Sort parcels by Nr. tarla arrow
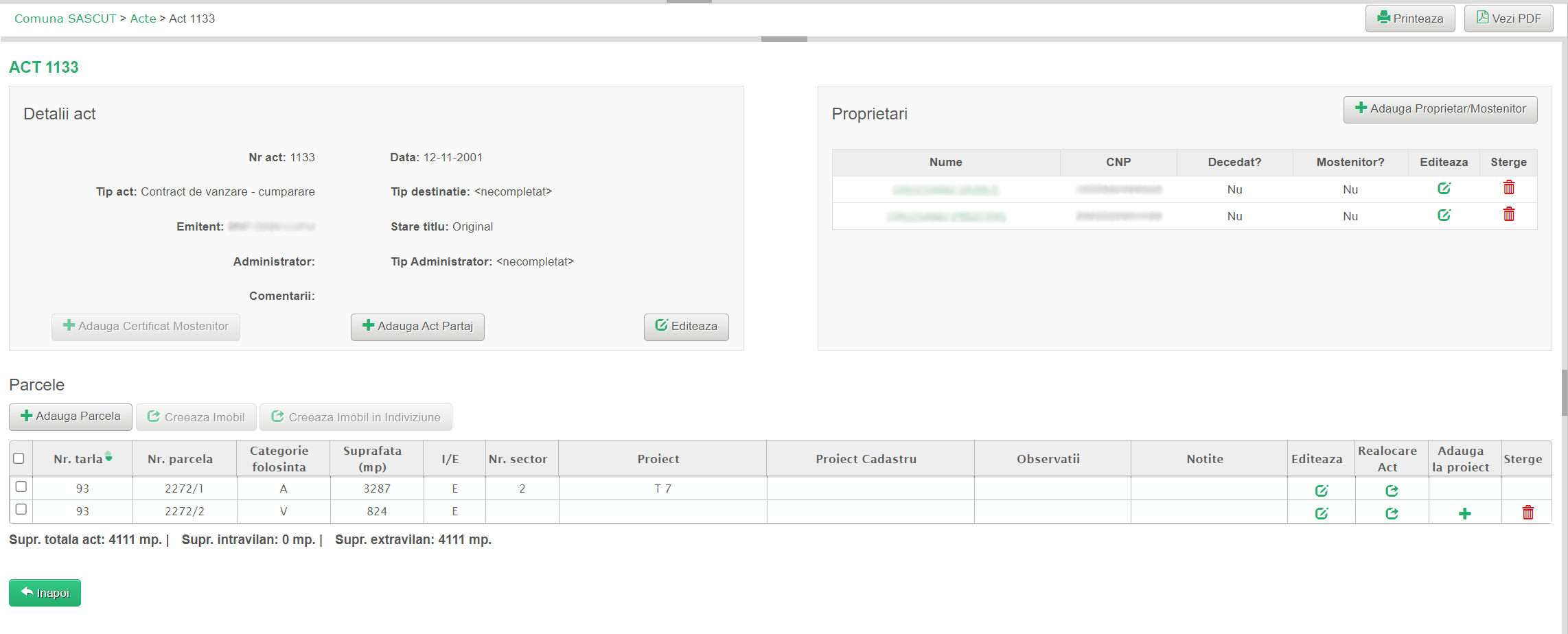 pos(108,457)
